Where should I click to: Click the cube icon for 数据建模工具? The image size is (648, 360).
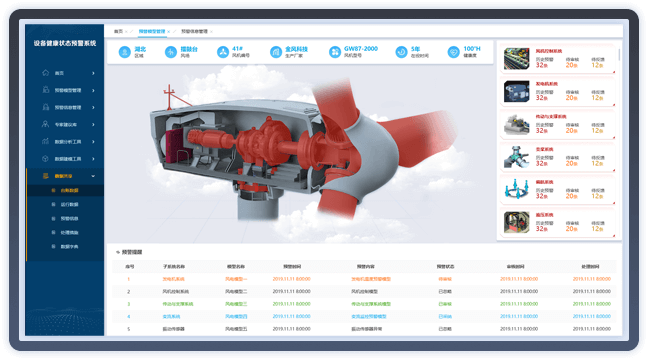[45, 159]
